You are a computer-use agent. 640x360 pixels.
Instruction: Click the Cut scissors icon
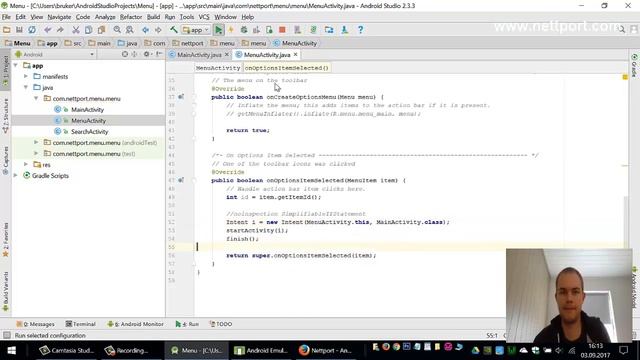76,30
